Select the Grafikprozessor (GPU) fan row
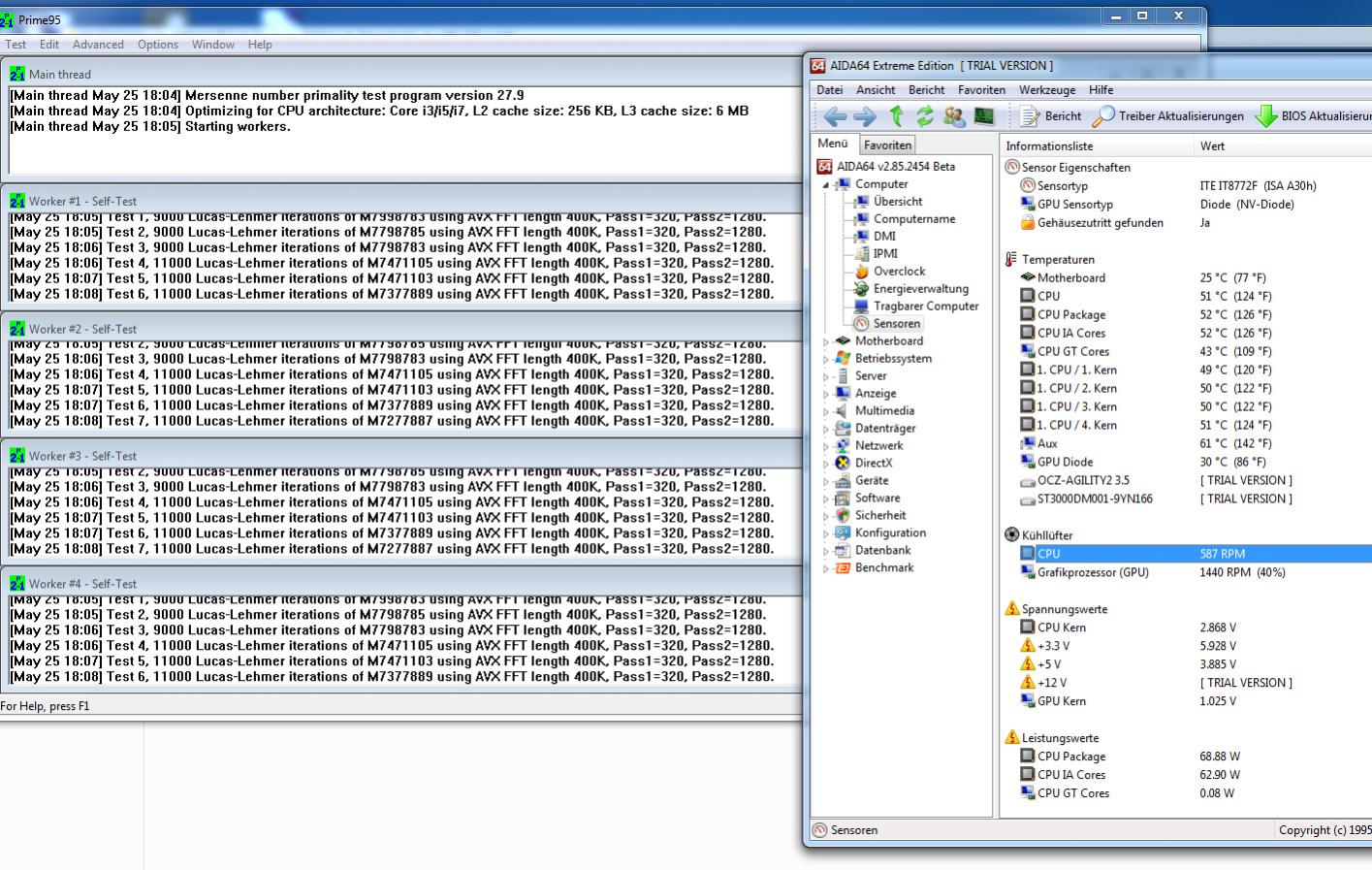Viewport: 1372px width, 870px height. [x=1195, y=572]
